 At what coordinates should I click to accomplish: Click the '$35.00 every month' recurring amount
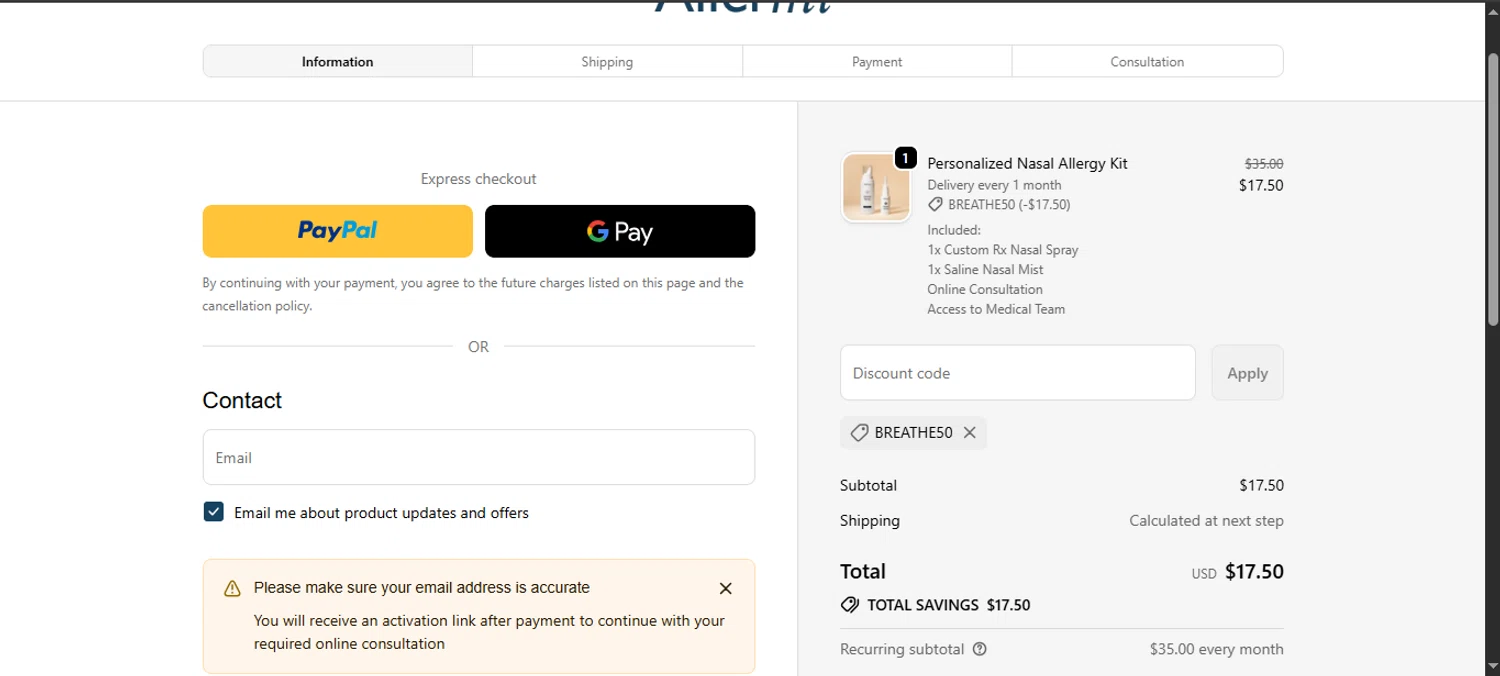[x=1216, y=649]
